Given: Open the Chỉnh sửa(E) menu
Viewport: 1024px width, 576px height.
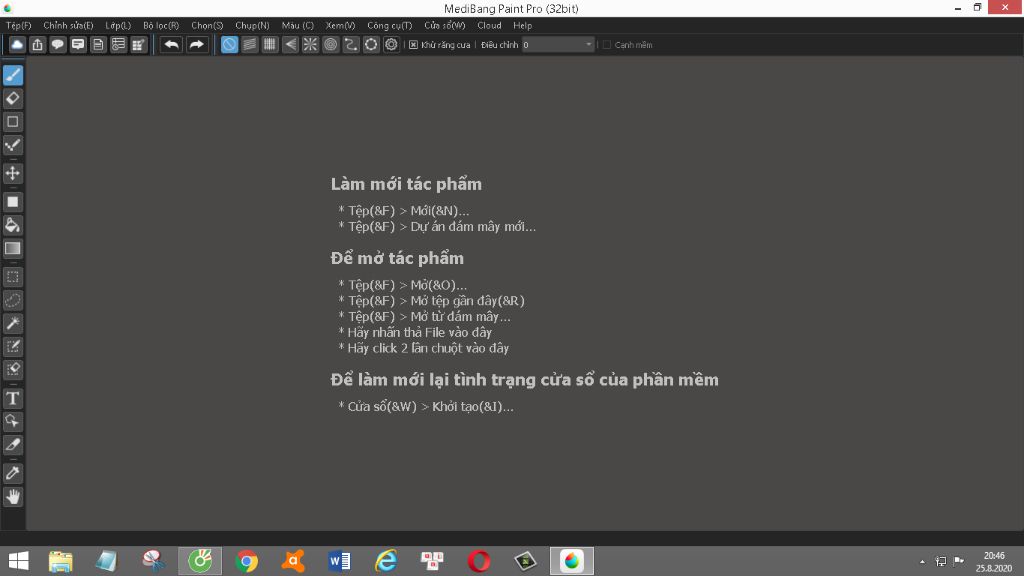Looking at the screenshot, I should point(68,25).
